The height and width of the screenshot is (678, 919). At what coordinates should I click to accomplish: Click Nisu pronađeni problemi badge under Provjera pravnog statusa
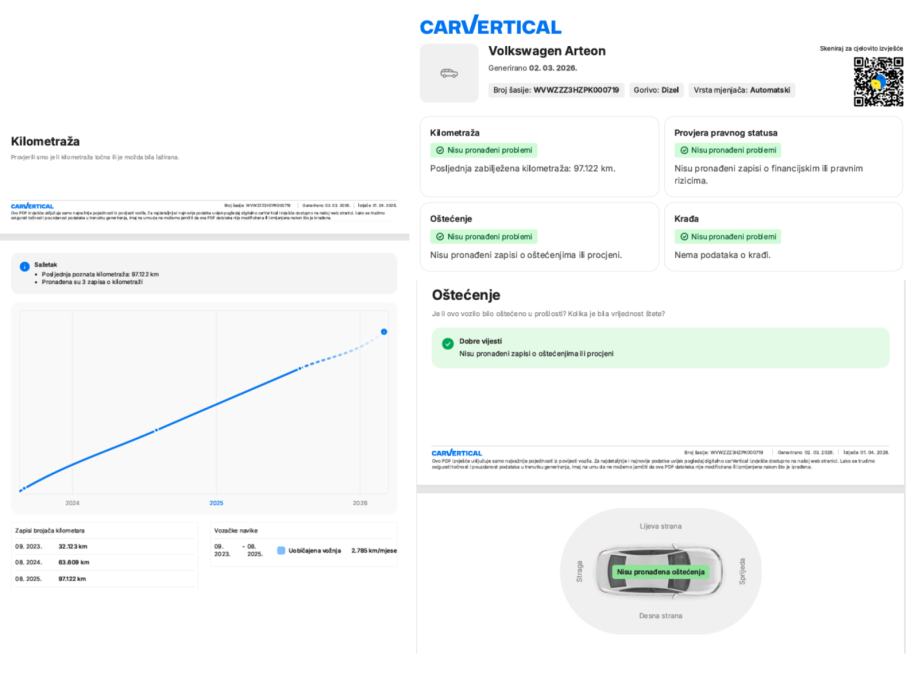click(x=727, y=151)
